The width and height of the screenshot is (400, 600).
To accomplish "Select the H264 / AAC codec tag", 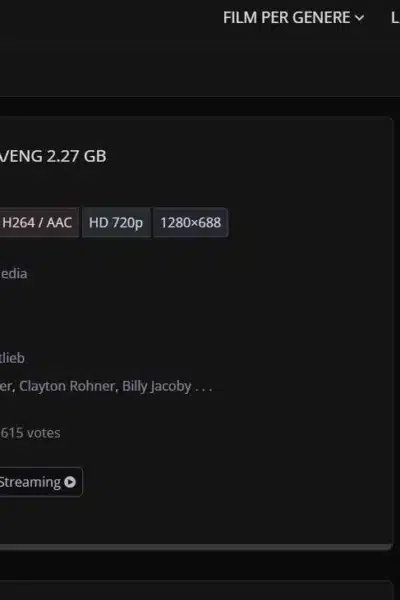I will click(39, 223).
